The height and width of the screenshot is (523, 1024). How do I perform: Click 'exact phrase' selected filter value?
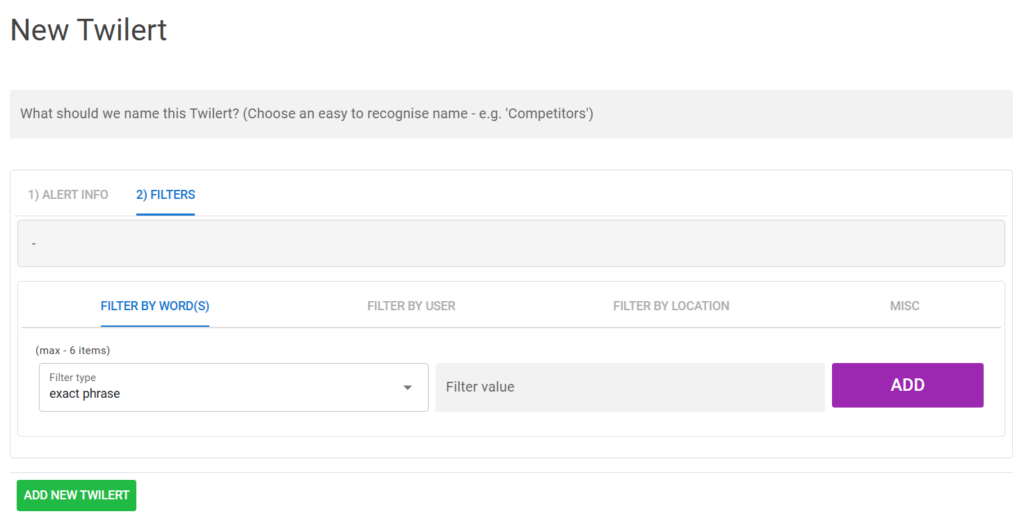(x=85, y=394)
